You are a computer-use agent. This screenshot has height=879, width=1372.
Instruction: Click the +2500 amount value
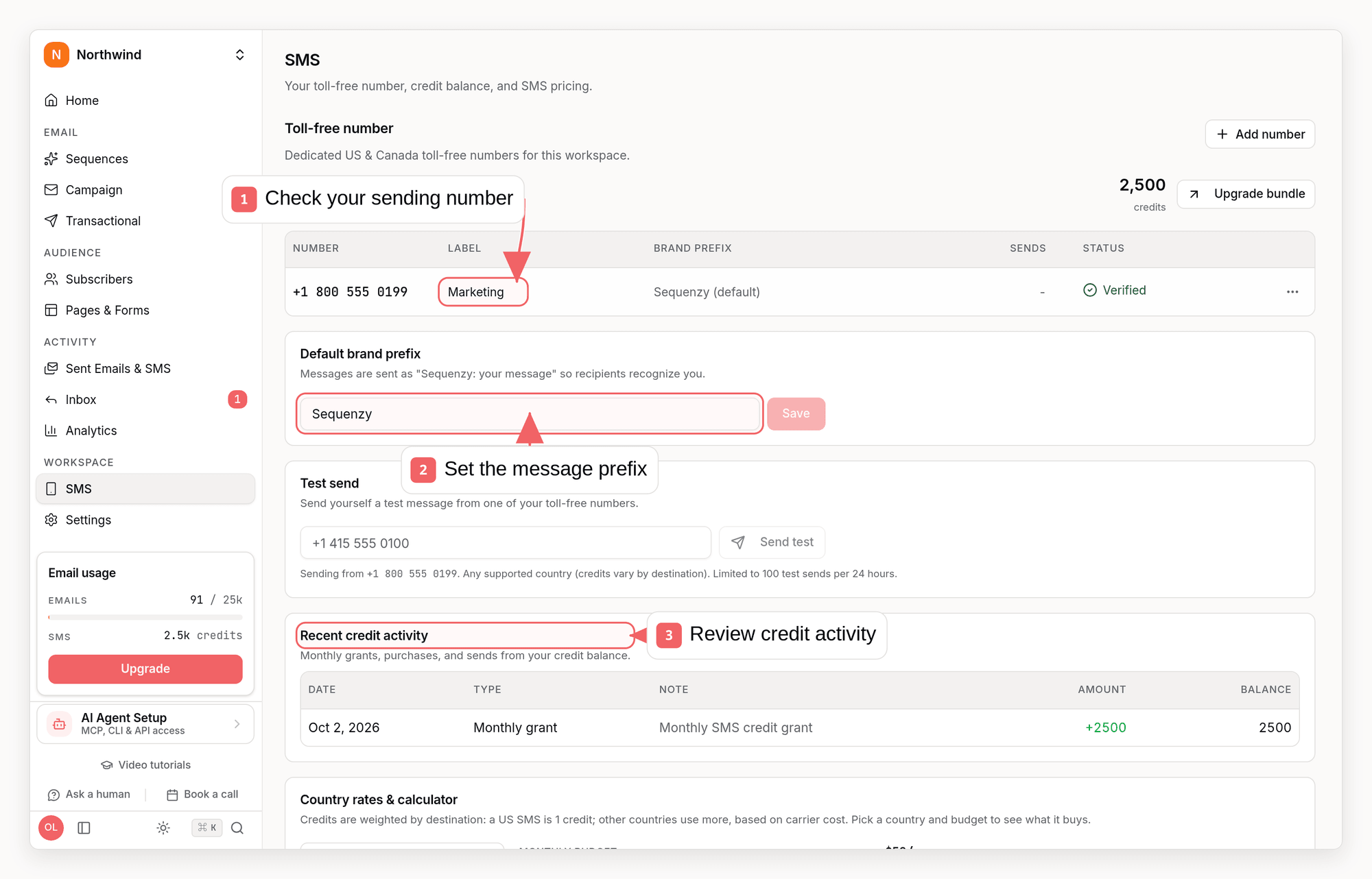point(1105,727)
